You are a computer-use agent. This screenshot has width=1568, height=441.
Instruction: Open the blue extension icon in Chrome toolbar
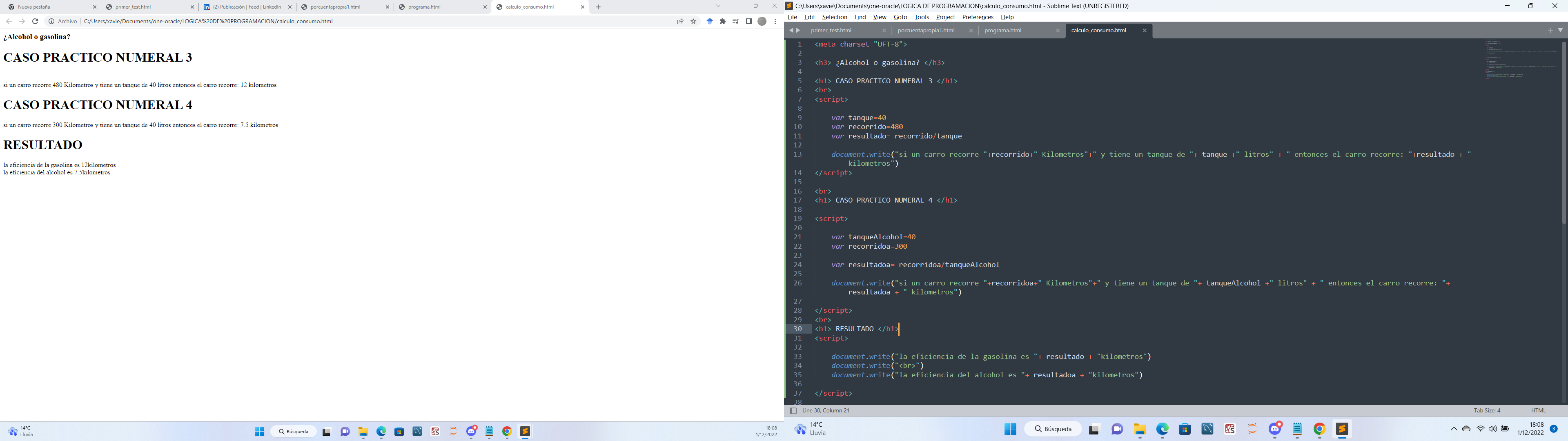tap(710, 21)
